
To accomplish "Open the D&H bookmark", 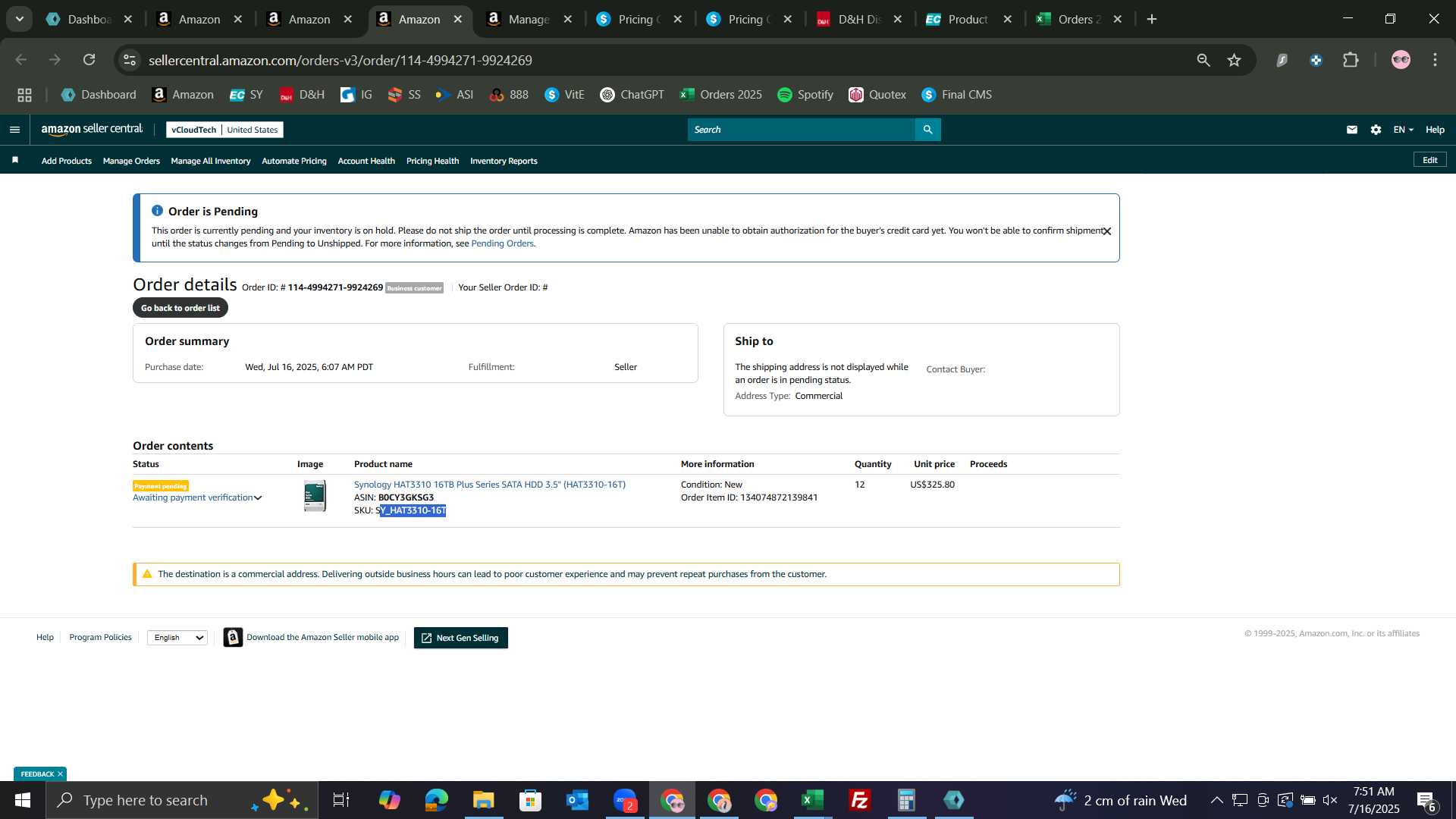I will (302, 95).
